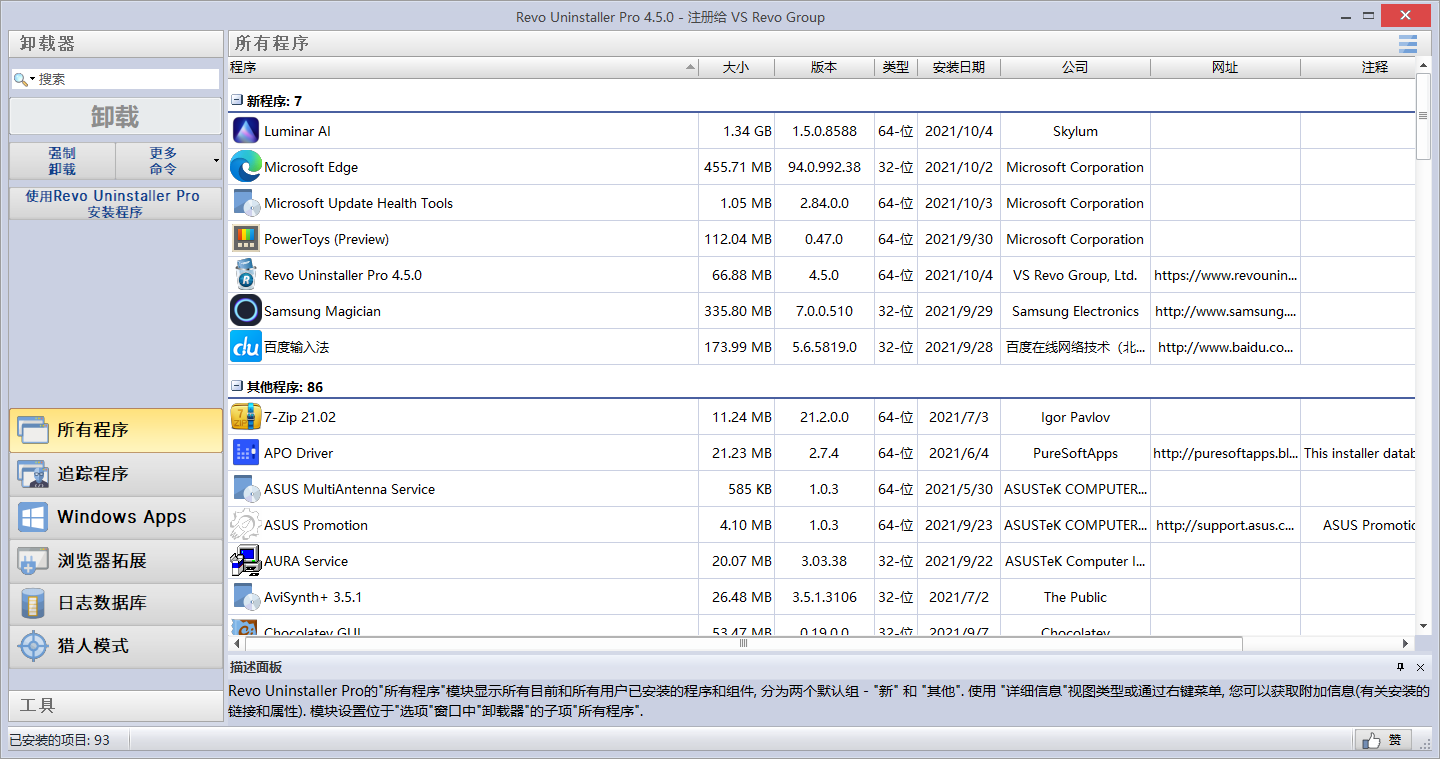Click the blue view options icon top-right
This screenshot has width=1440, height=759.
tap(1408, 44)
